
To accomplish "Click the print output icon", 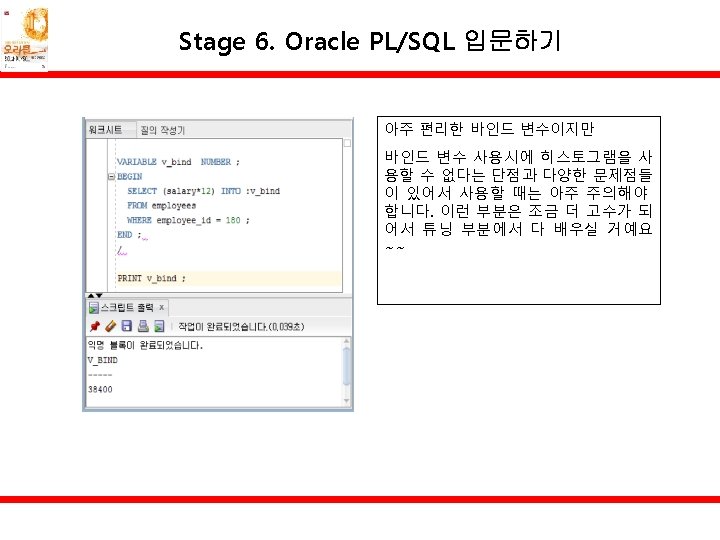I will click(143, 326).
